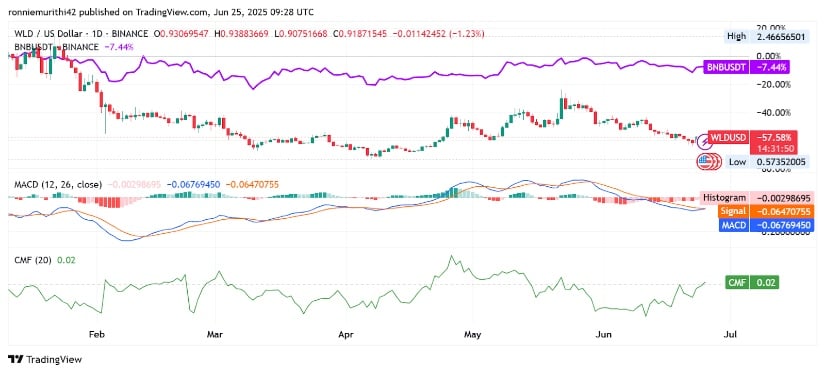Click the purple lightning icon near WLDUSD
Viewport: 825px width, 373px height.
pos(704,142)
